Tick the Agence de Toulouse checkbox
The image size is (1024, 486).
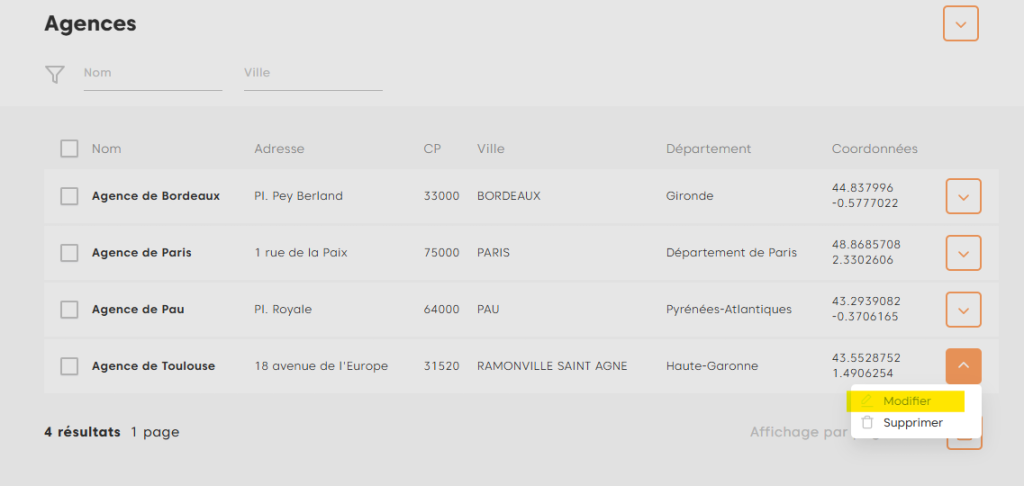pos(69,366)
